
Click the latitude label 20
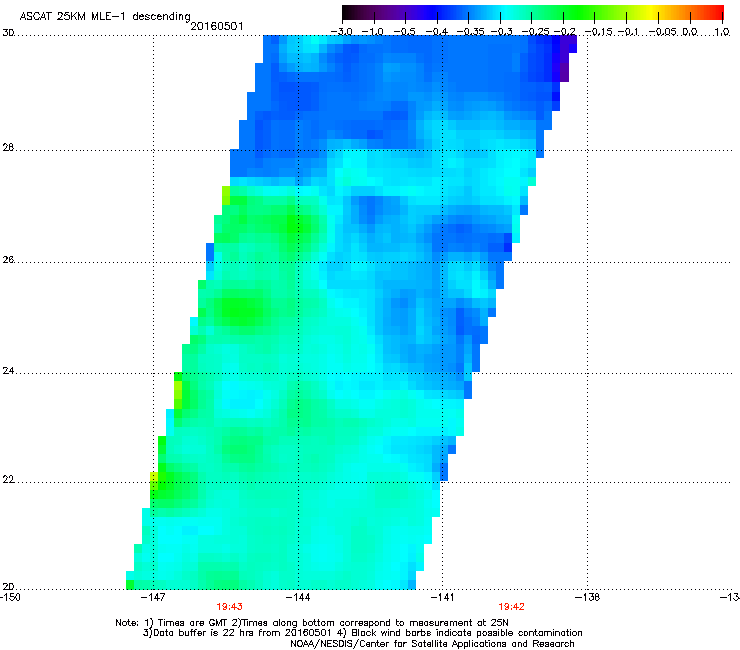pyautogui.click(x=8, y=586)
